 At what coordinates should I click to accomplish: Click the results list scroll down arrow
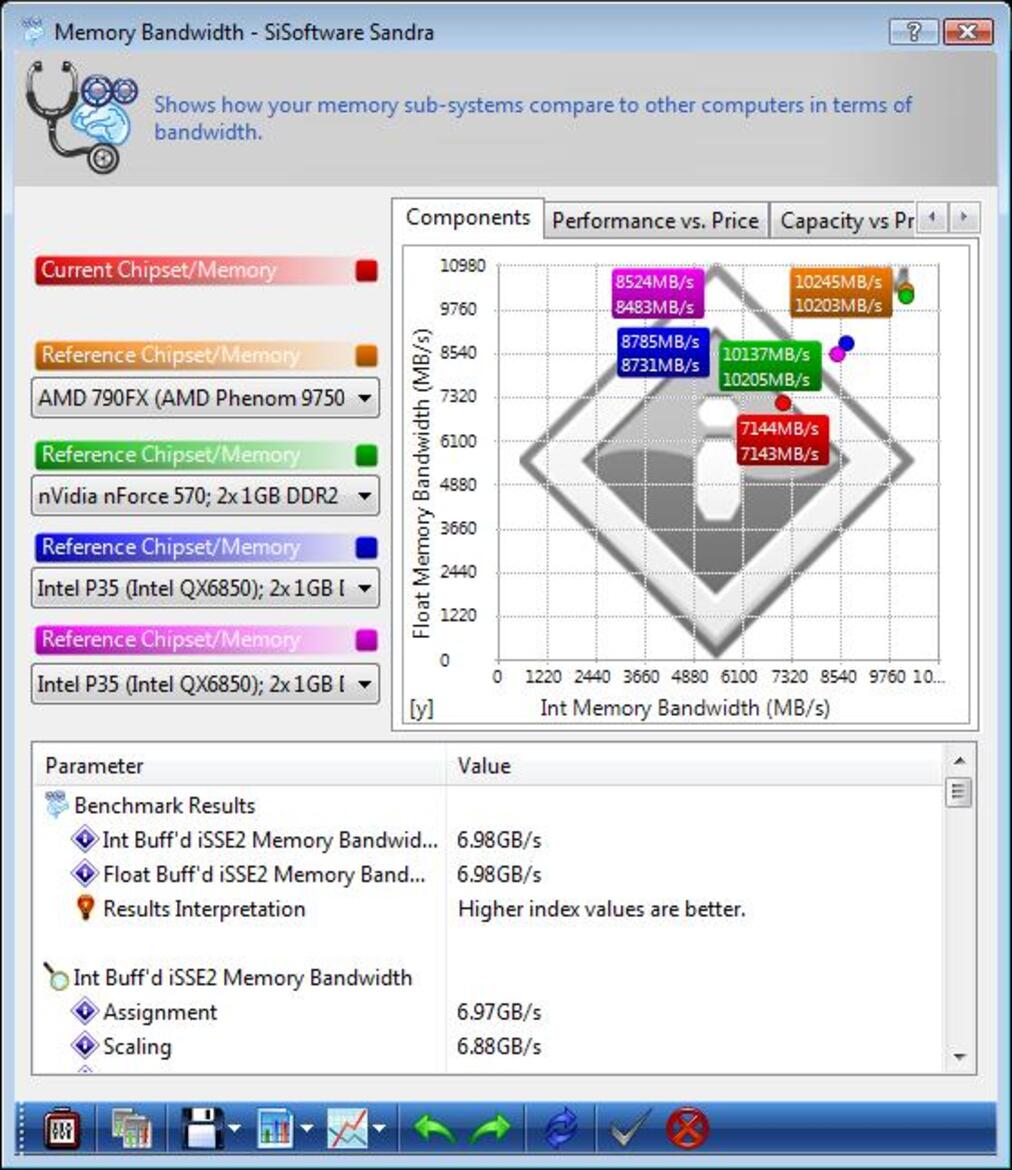click(959, 1057)
